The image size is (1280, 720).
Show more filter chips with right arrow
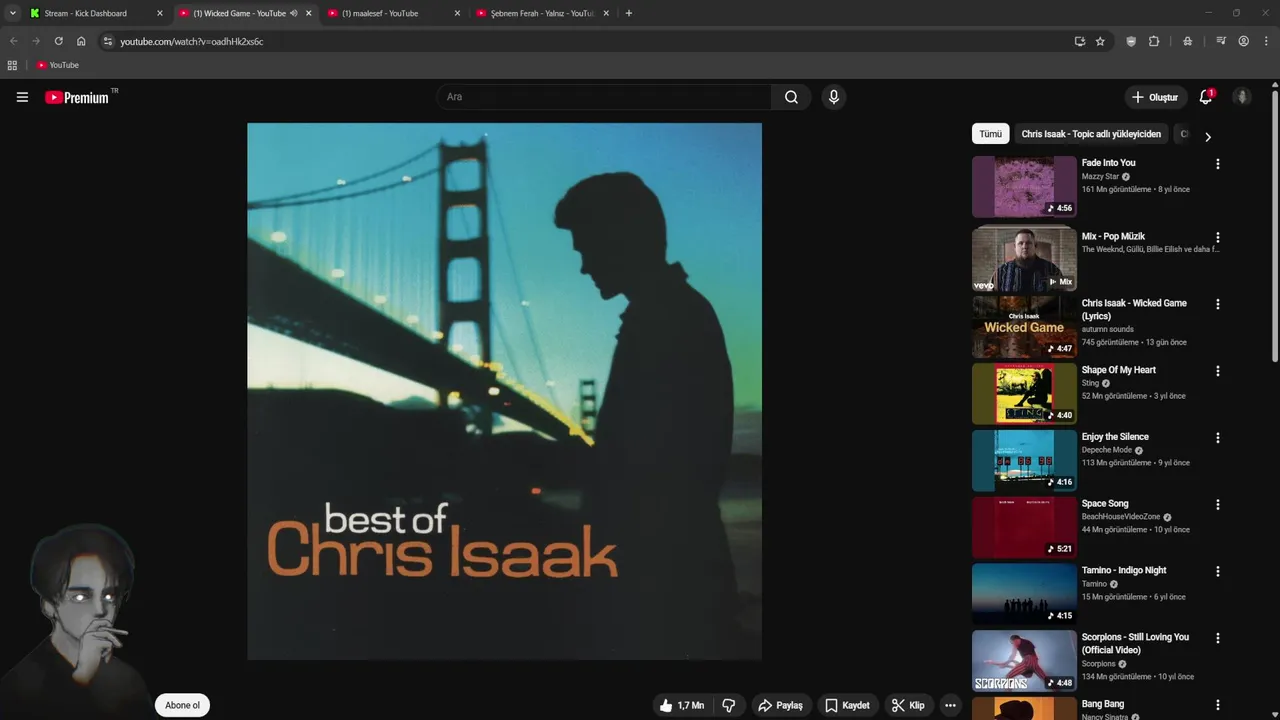(1207, 136)
